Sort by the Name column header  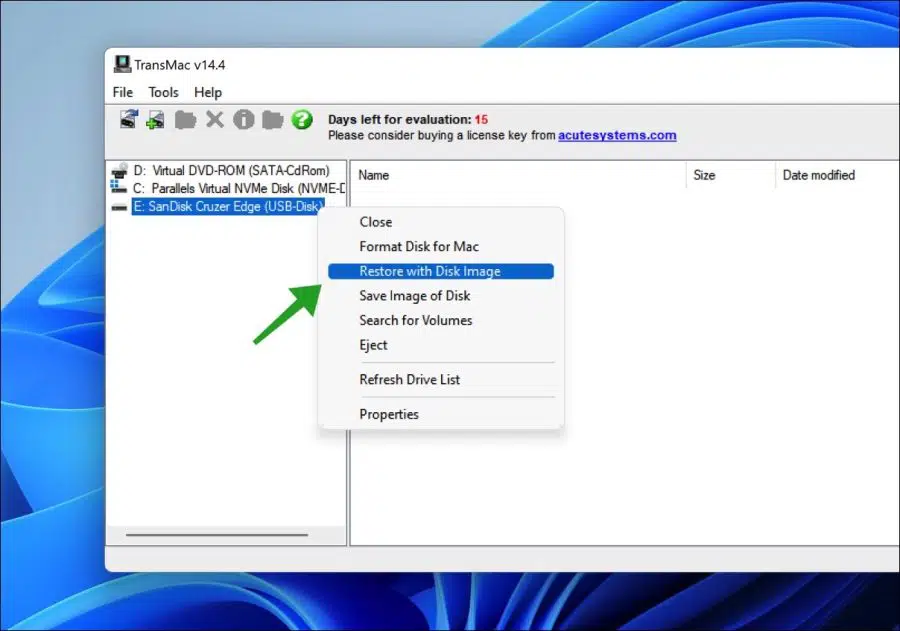[518, 175]
